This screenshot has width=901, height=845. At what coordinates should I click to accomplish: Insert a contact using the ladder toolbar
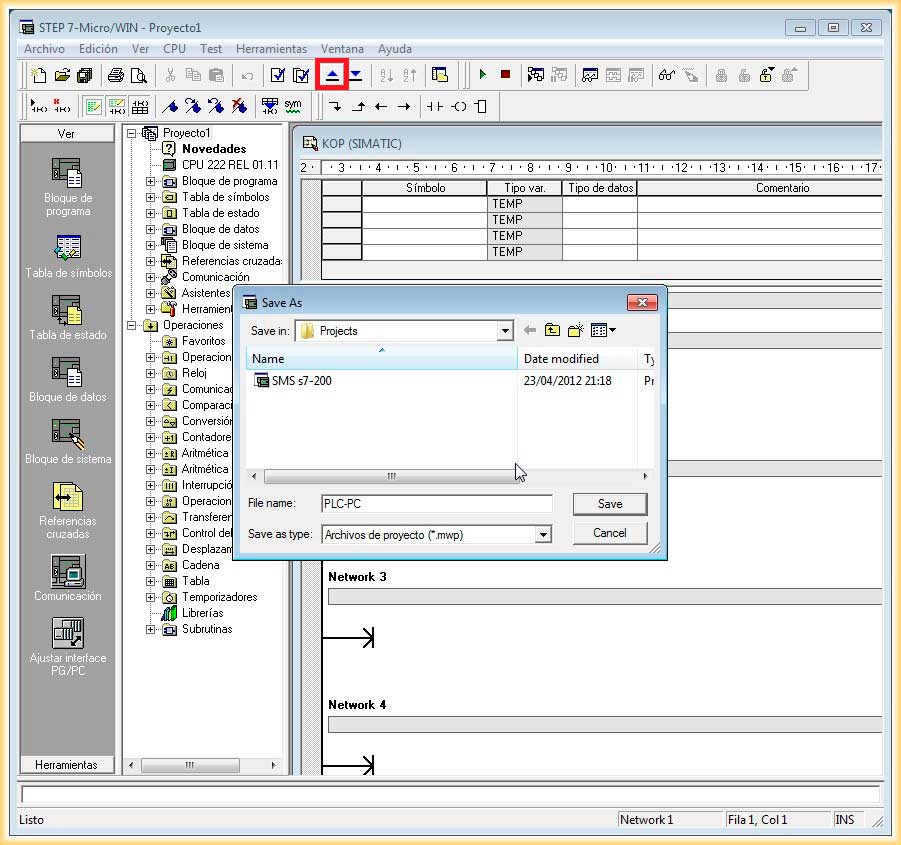[434, 106]
